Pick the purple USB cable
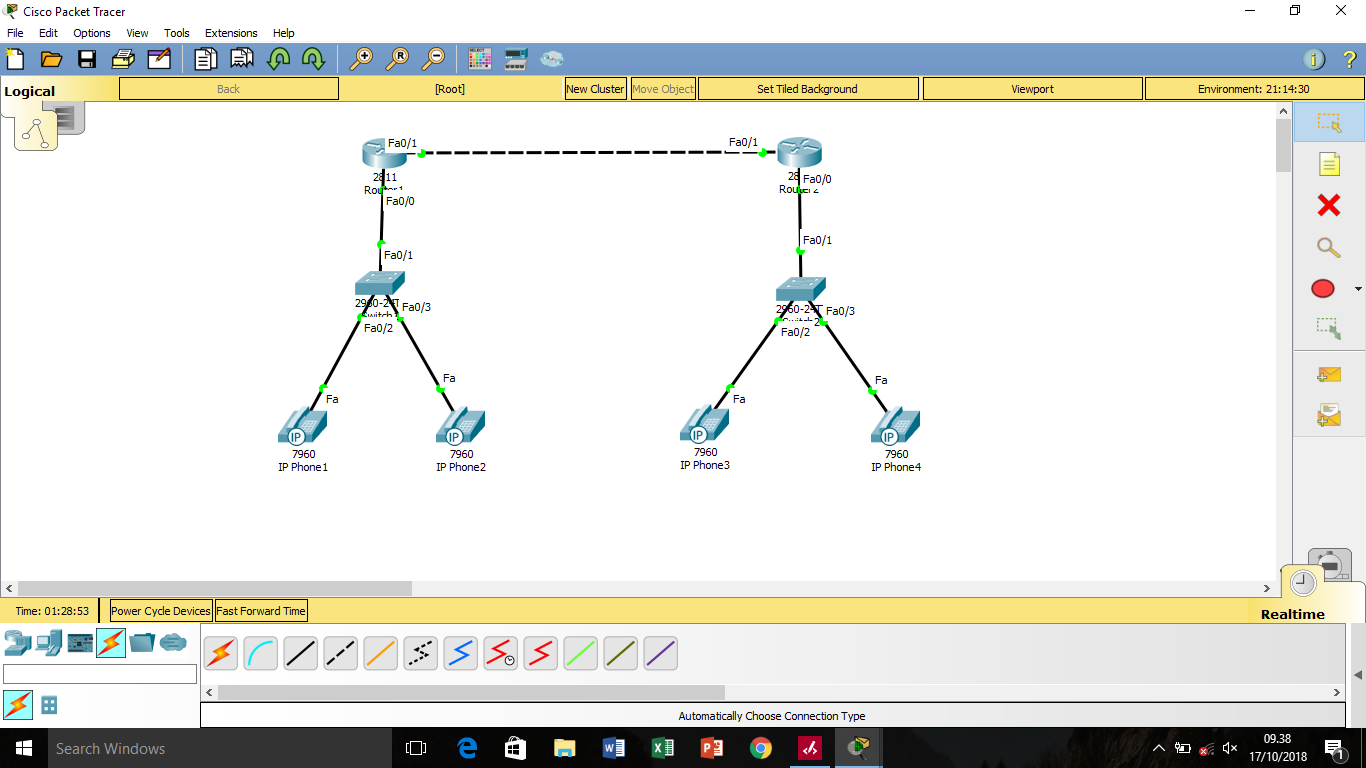 (x=661, y=654)
